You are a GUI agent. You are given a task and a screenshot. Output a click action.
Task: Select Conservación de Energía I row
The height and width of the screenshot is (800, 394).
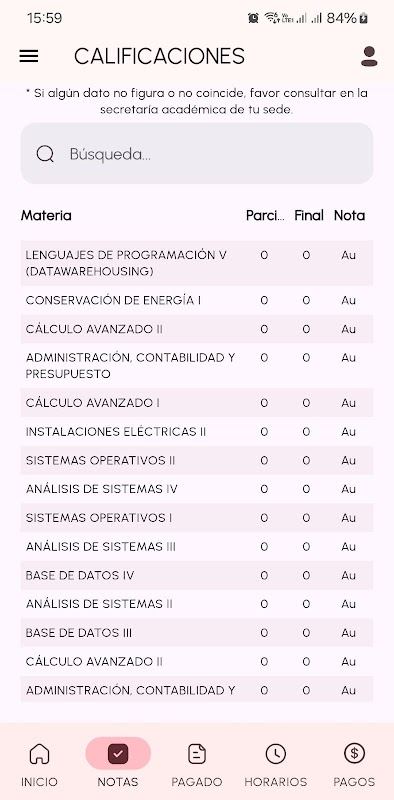tap(197, 301)
